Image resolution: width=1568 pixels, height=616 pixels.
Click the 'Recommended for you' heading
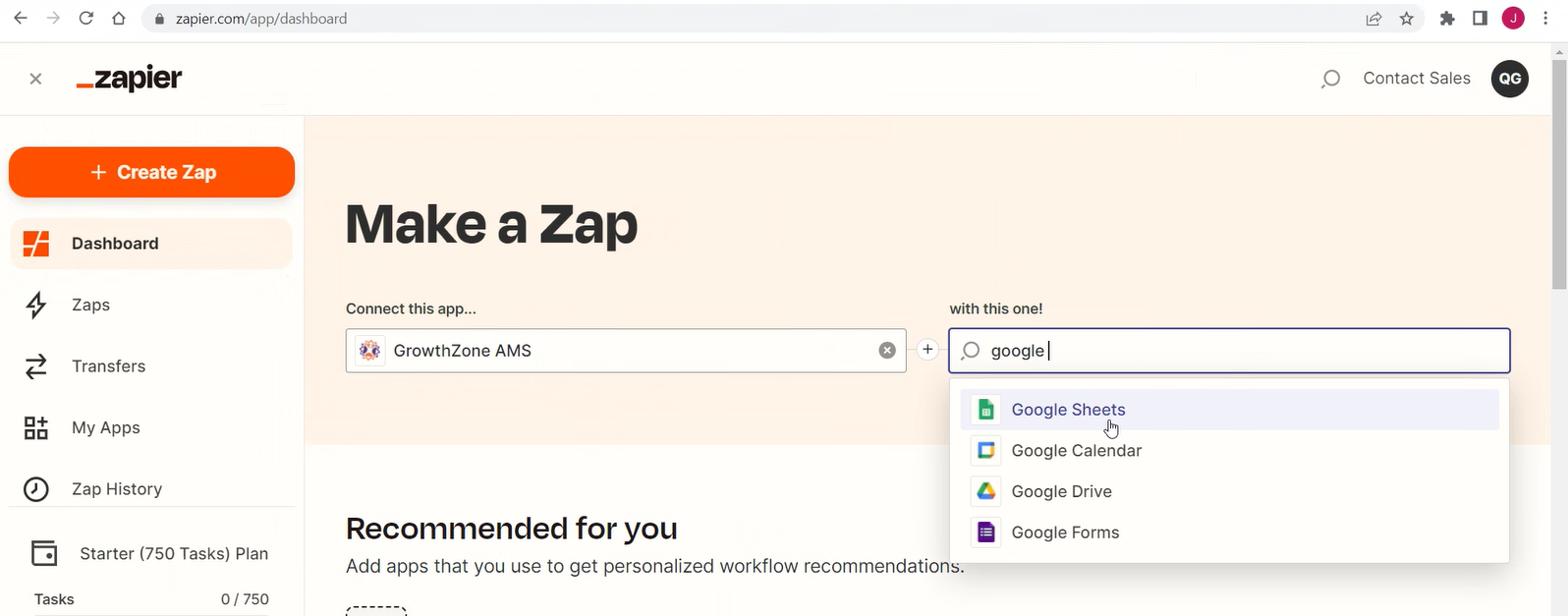[512, 529]
